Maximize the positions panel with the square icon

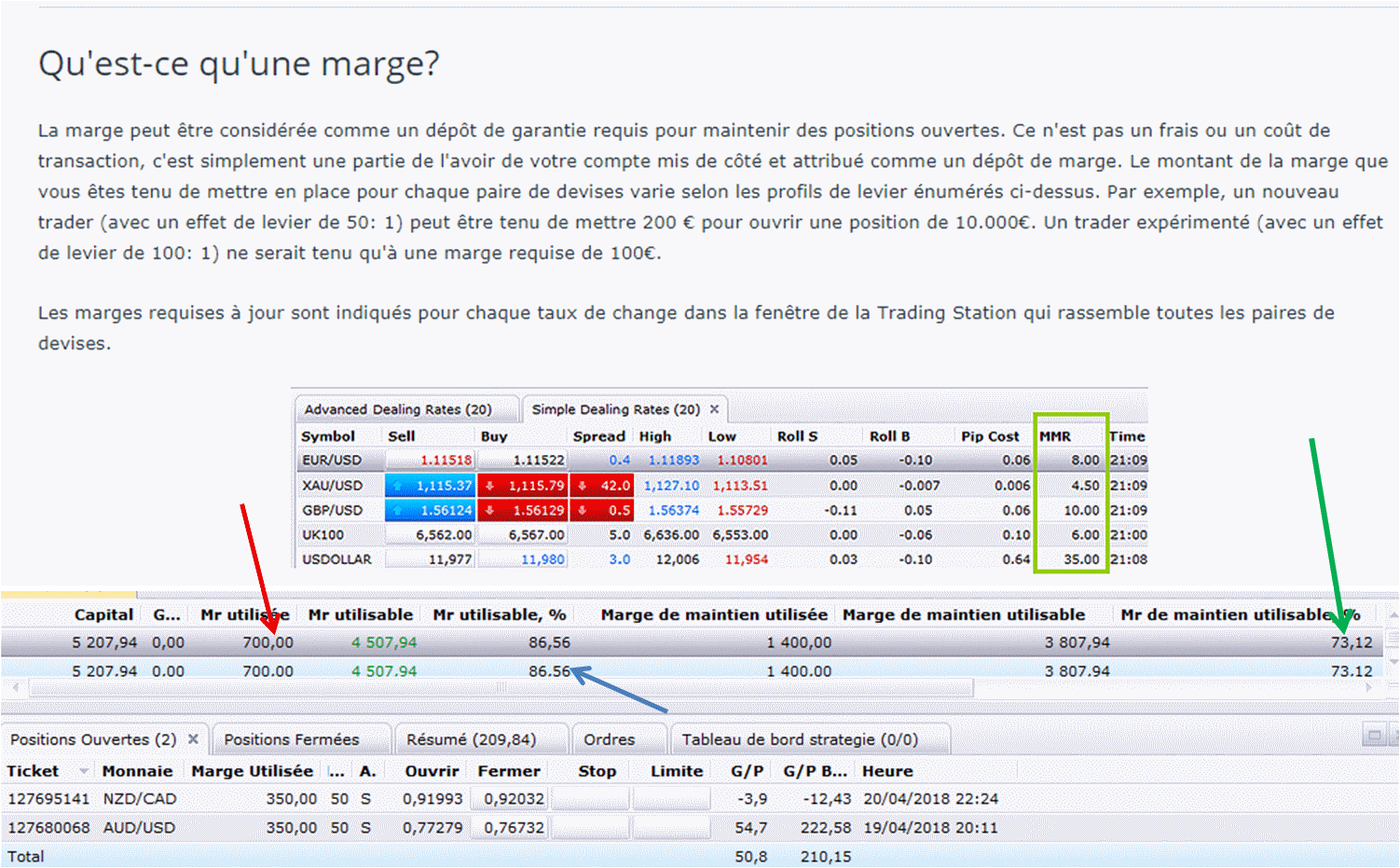click(x=1373, y=736)
